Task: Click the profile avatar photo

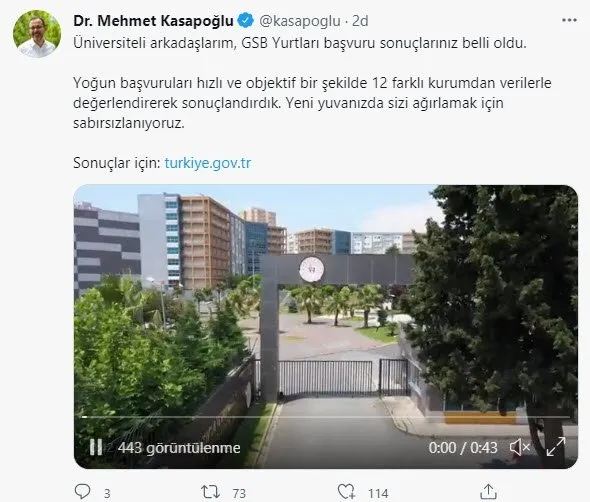Action: point(37,33)
